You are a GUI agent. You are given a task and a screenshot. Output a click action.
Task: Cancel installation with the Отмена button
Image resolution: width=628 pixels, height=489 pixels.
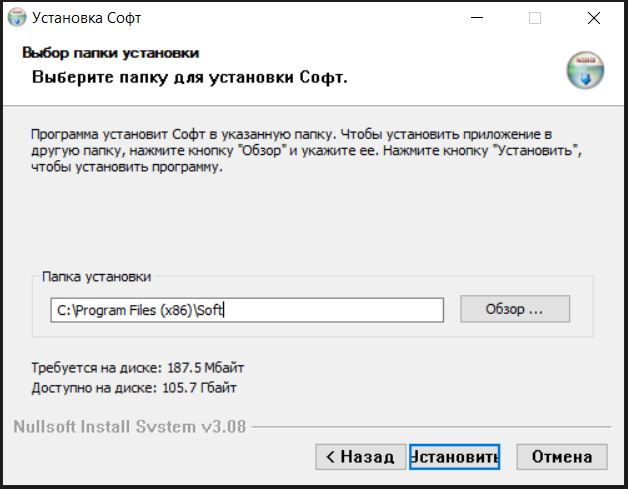tap(562, 457)
